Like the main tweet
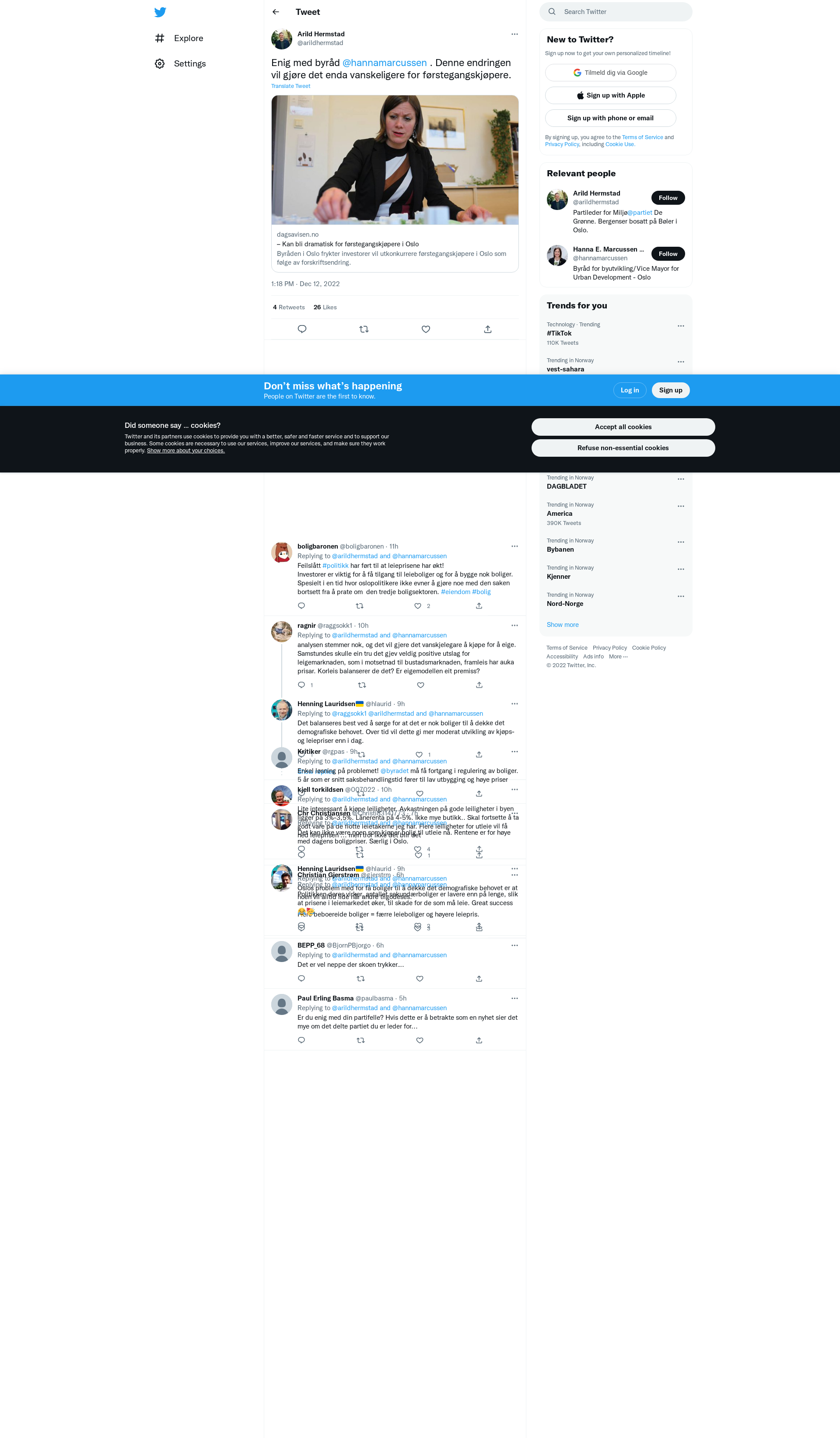Image resolution: width=840 pixels, height=1438 pixels. click(x=426, y=329)
